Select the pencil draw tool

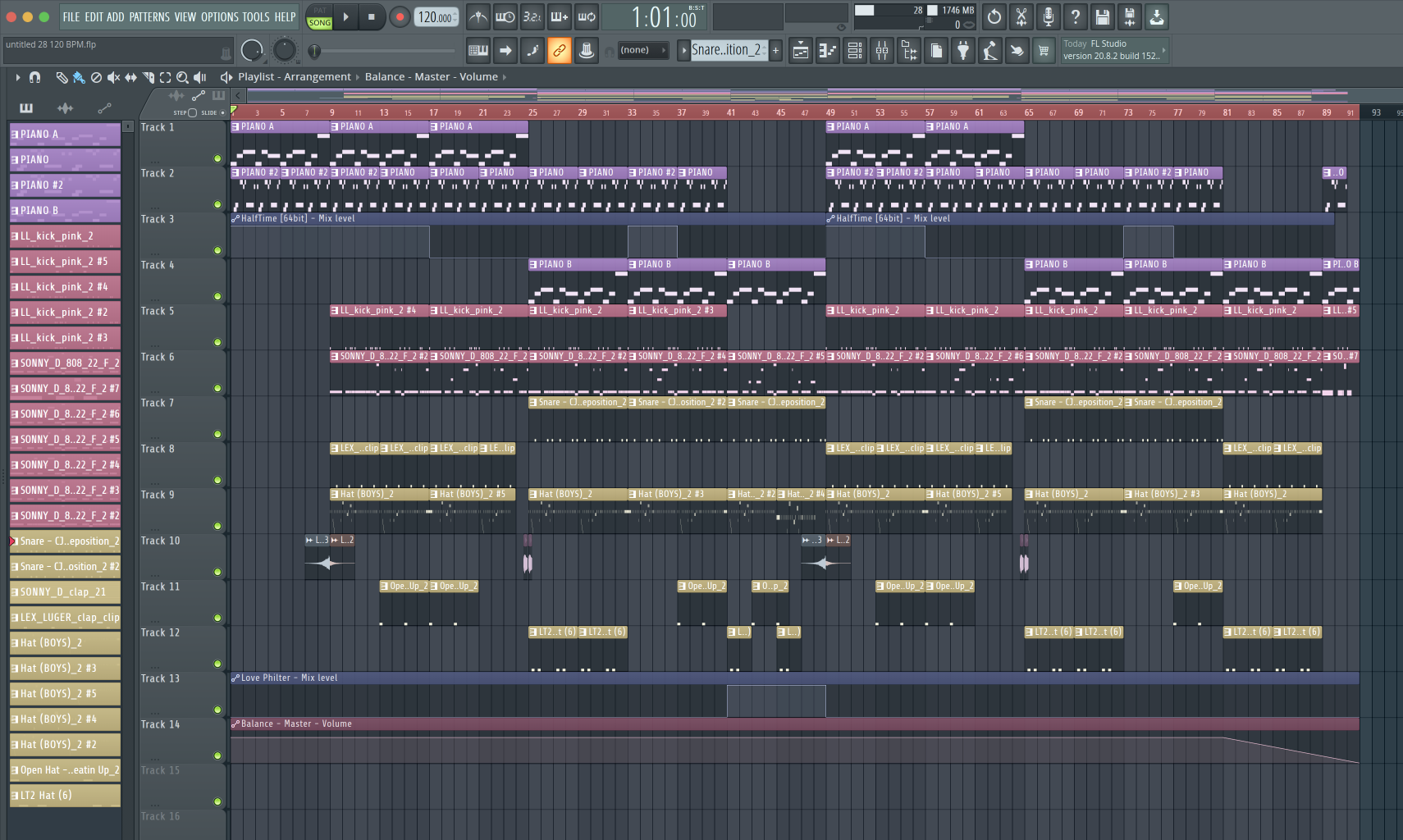[62, 77]
